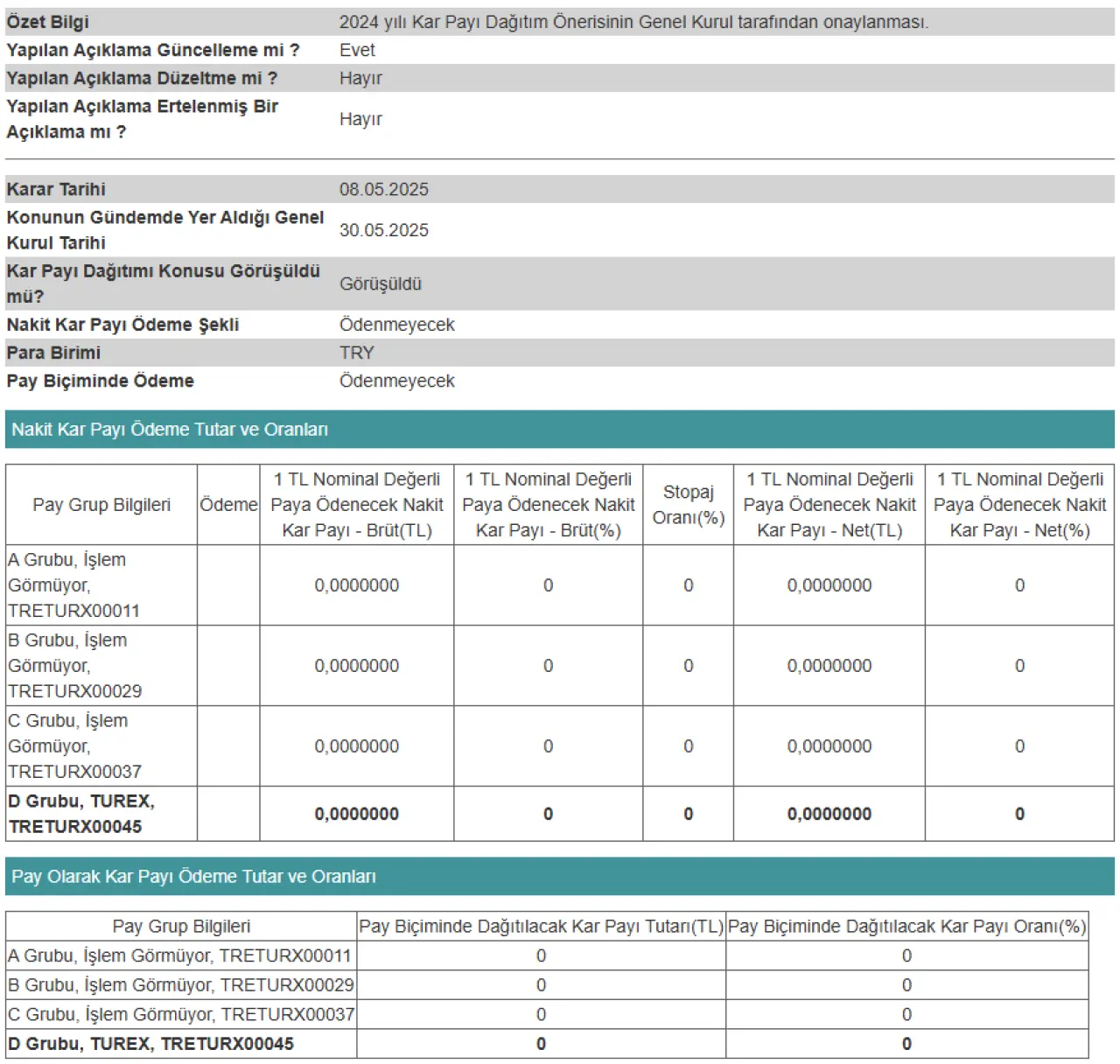The height and width of the screenshot is (1064, 1120).
Task: Select the 2024 yılı Kar Payı summary text
Action: click(633, 22)
